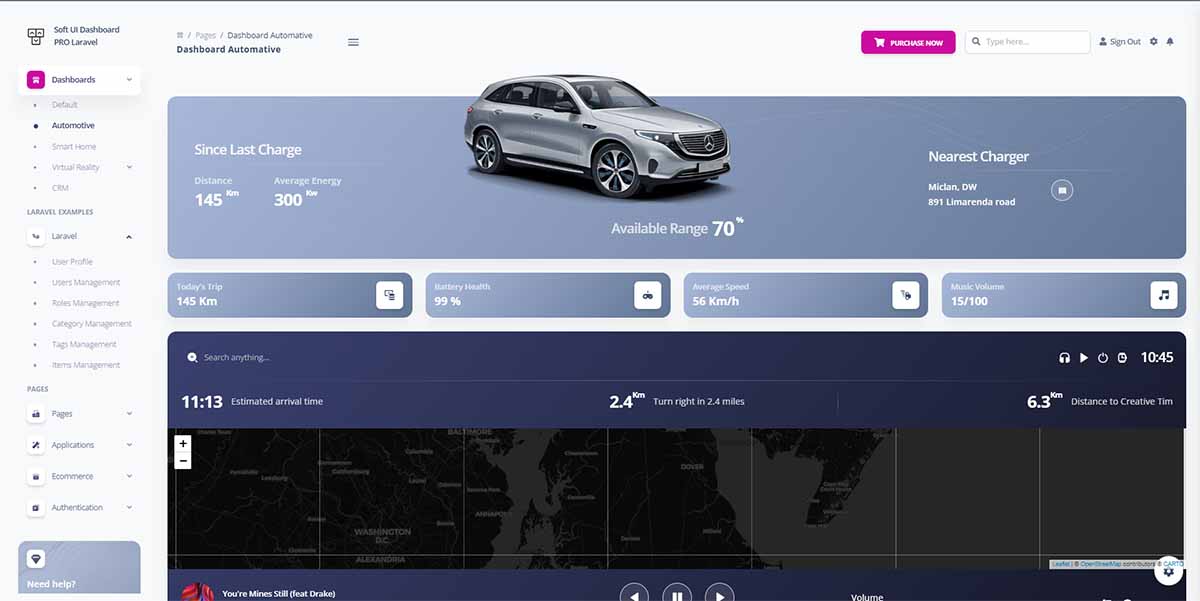
Task: Click the Average Speed gauge icon
Action: click(906, 294)
